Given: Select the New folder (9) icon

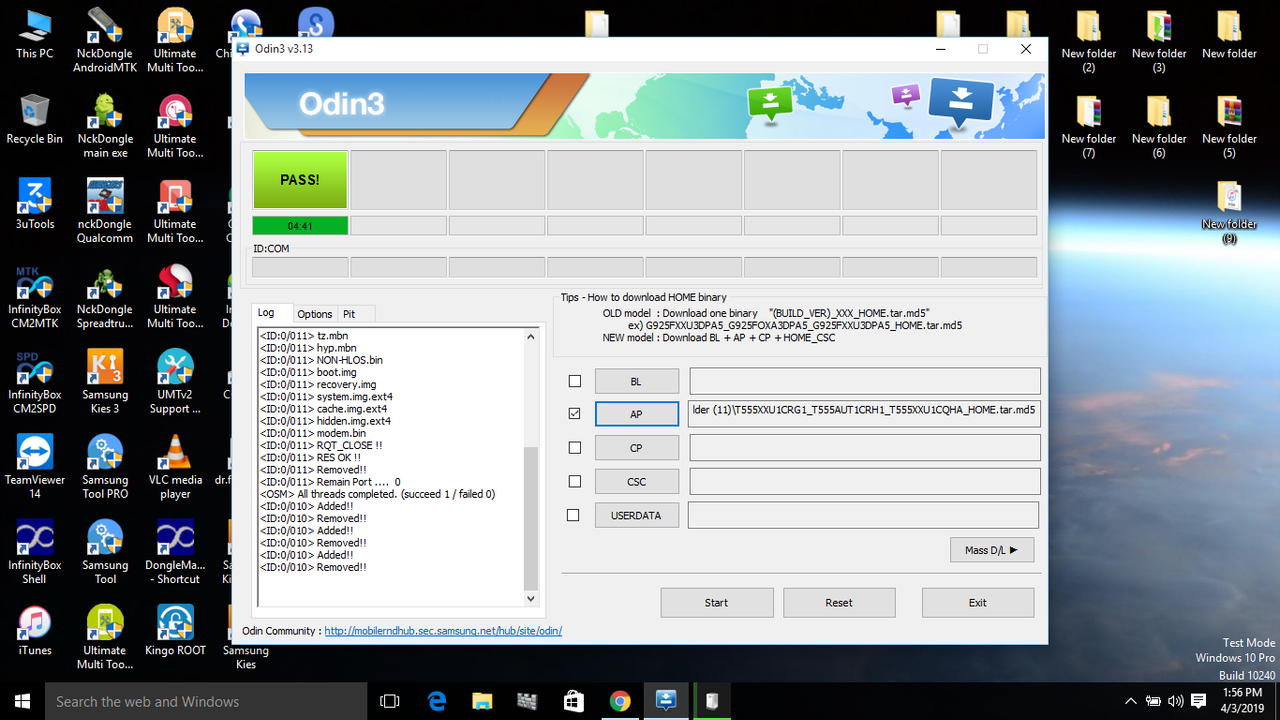Looking at the screenshot, I should pyautogui.click(x=1229, y=211).
